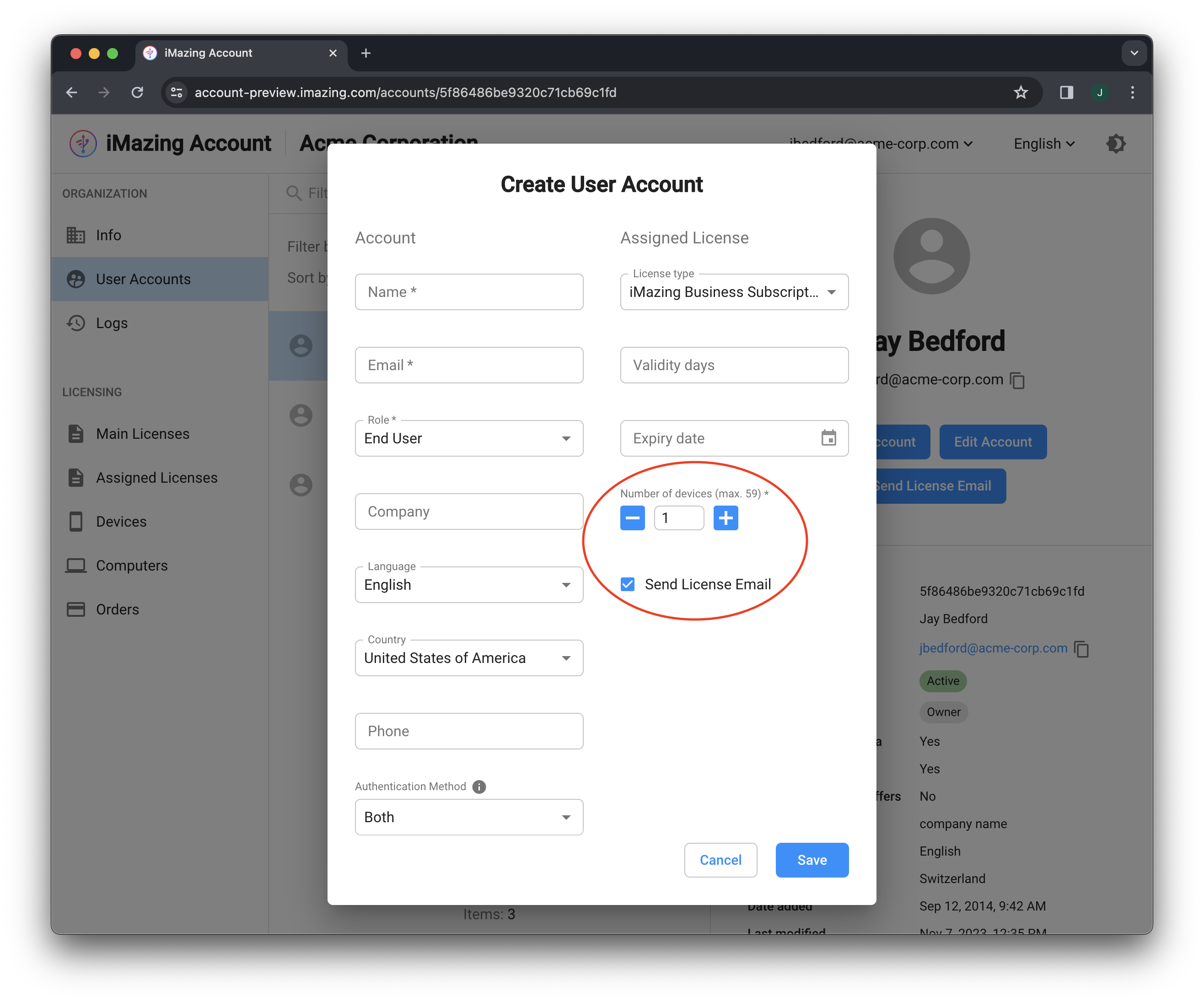Show Authentication Method info tooltip
The width and height of the screenshot is (1204, 1002).
[x=479, y=787]
